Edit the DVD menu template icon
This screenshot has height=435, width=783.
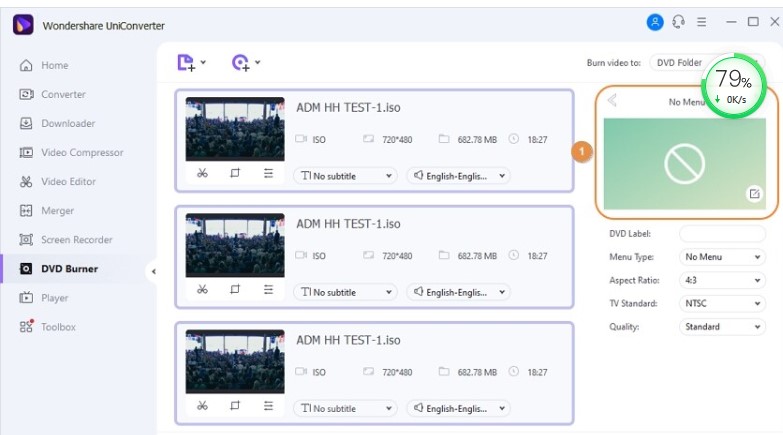(755, 194)
